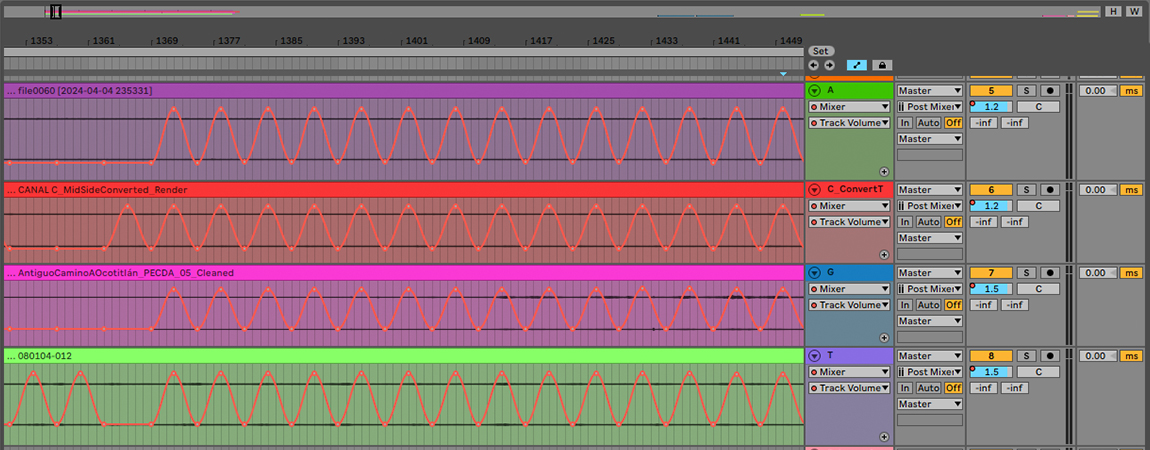Open Post Mixer dropdown on C_ConvertT track
Screen dimensions: 1150x450
[930, 206]
